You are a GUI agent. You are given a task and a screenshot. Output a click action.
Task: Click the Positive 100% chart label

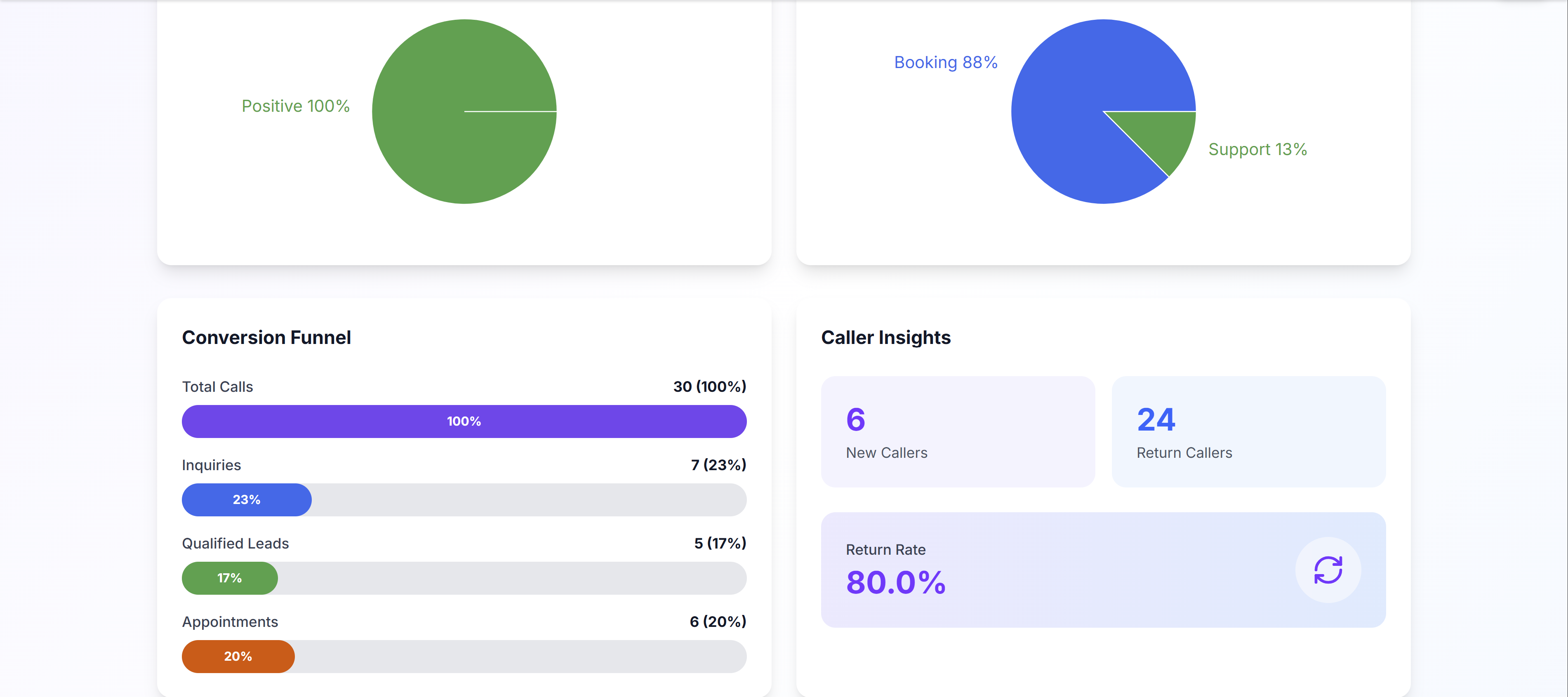pyautogui.click(x=295, y=106)
